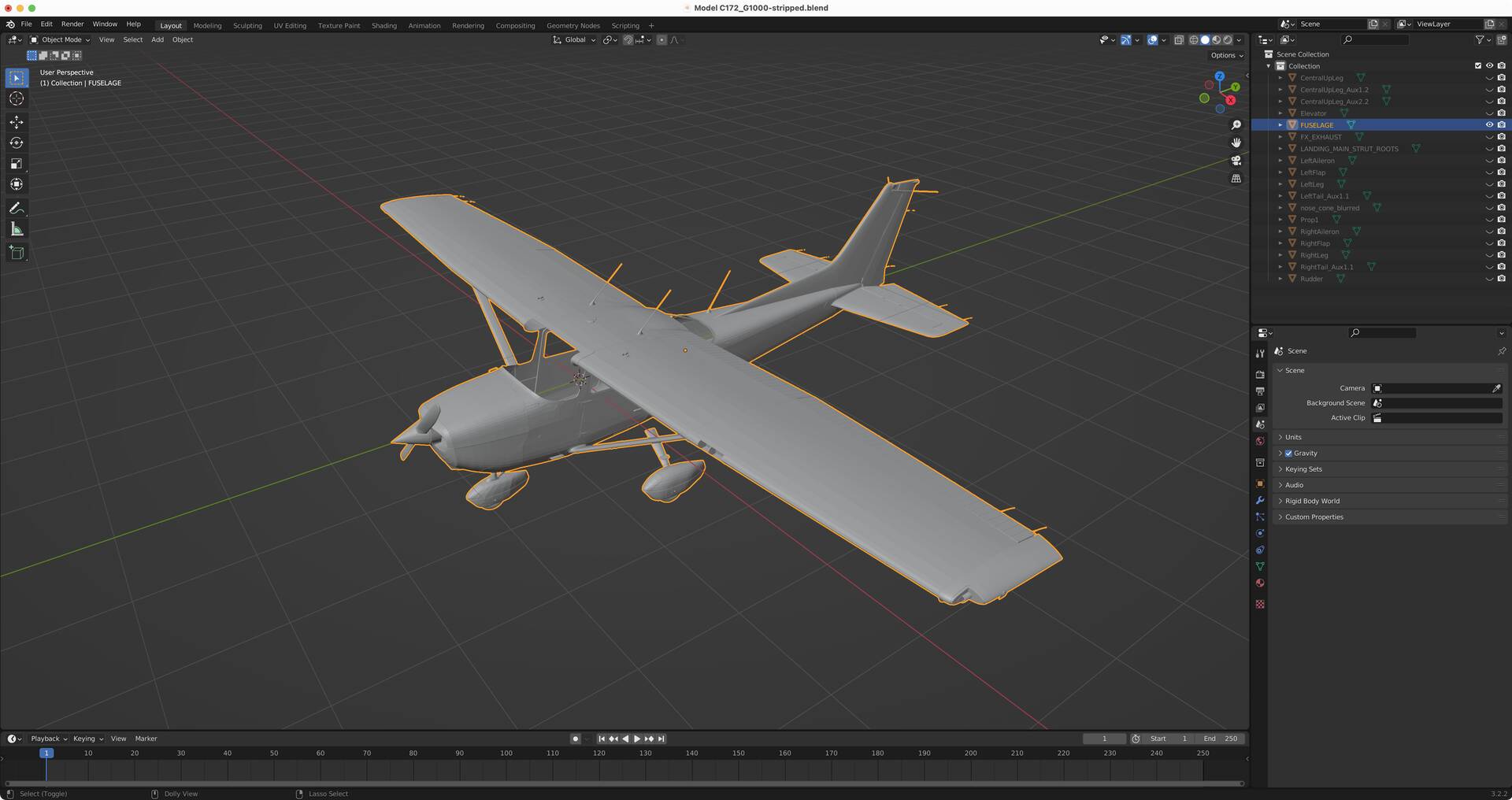Hide the FUSELAGE object with its eye toggle
The width and height of the screenshot is (1512, 800).
(1489, 124)
